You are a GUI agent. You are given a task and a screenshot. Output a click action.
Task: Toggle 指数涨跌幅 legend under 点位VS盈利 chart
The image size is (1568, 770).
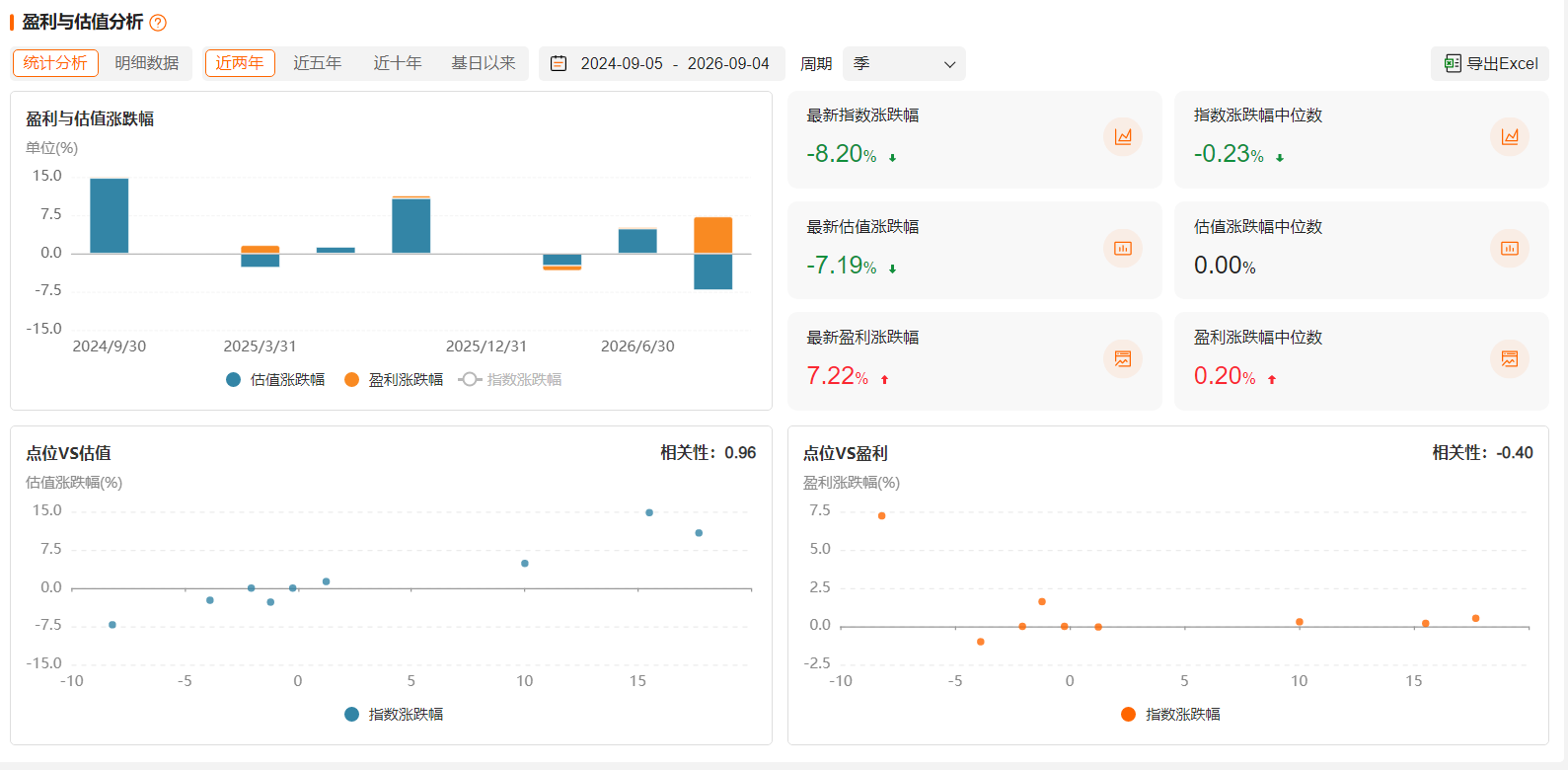pyautogui.click(x=1170, y=715)
